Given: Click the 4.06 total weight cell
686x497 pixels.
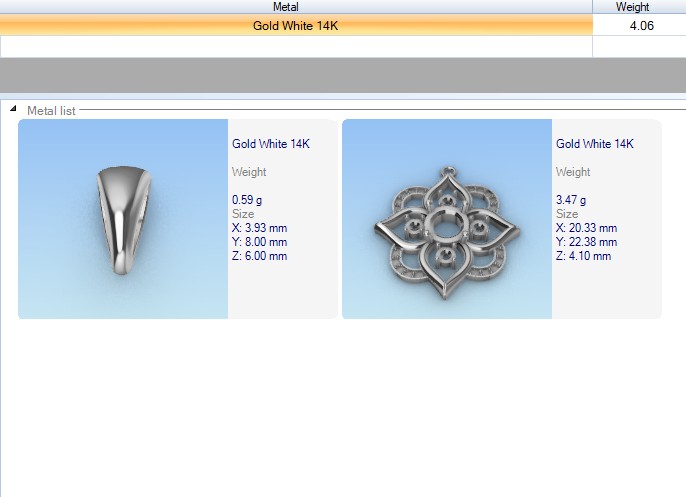Looking at the screenshot, I should point(640,25).
